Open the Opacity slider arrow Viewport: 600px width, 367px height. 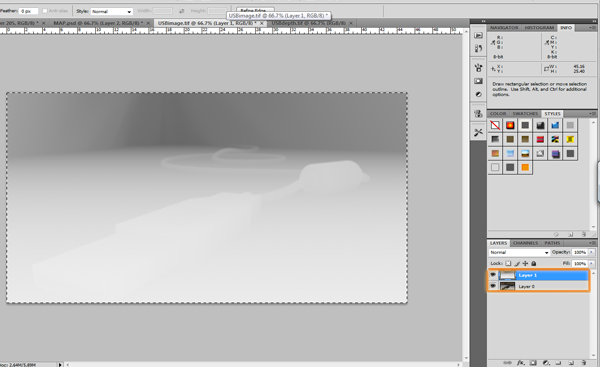pyautogui.click(x=592, y=252)
